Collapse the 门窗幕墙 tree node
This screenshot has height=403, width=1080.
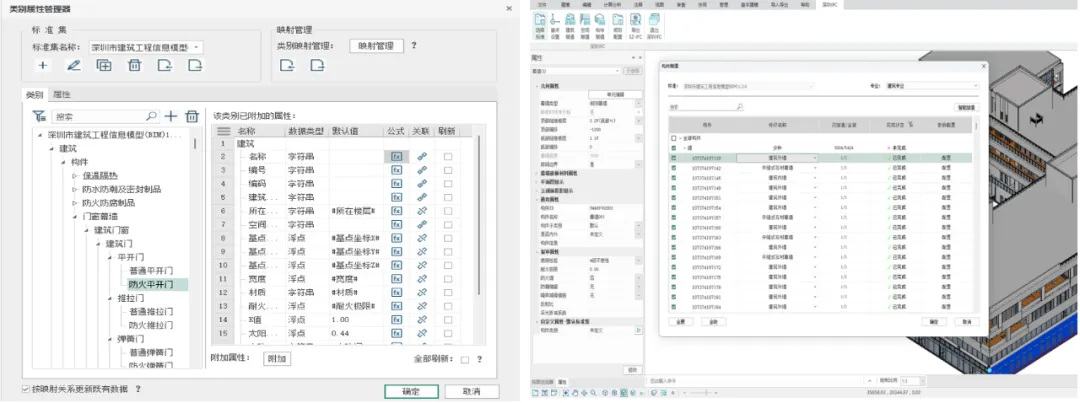(x=74, y=216)
